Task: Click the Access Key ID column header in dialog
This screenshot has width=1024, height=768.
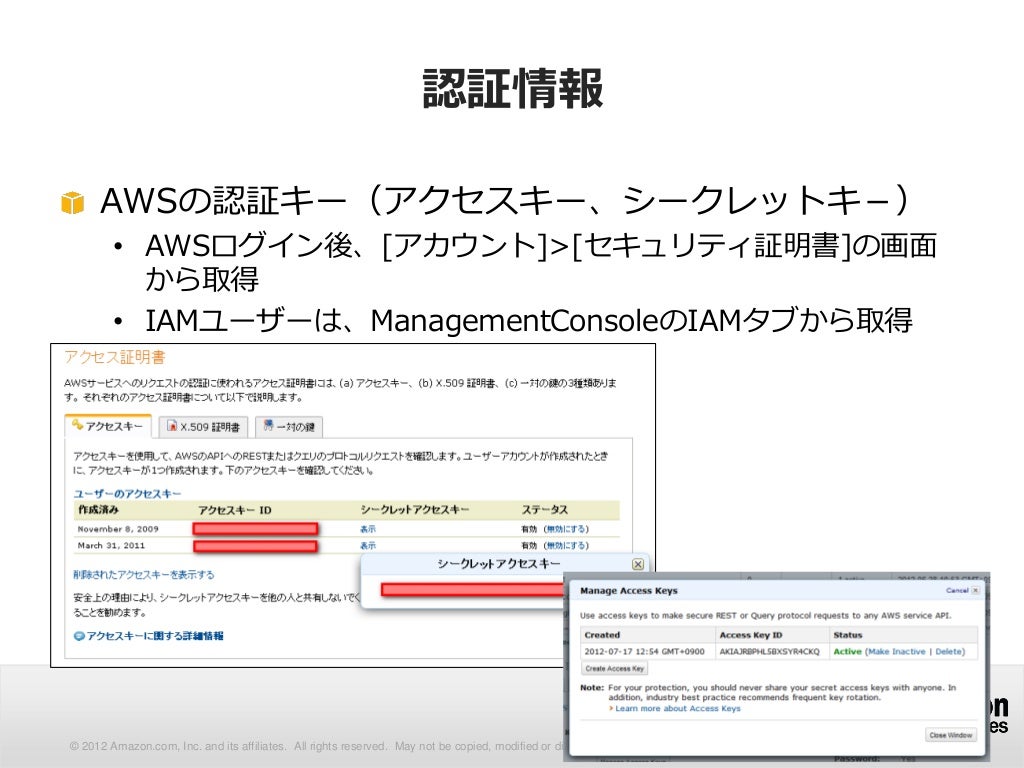Action: click(x=750, y=635)
